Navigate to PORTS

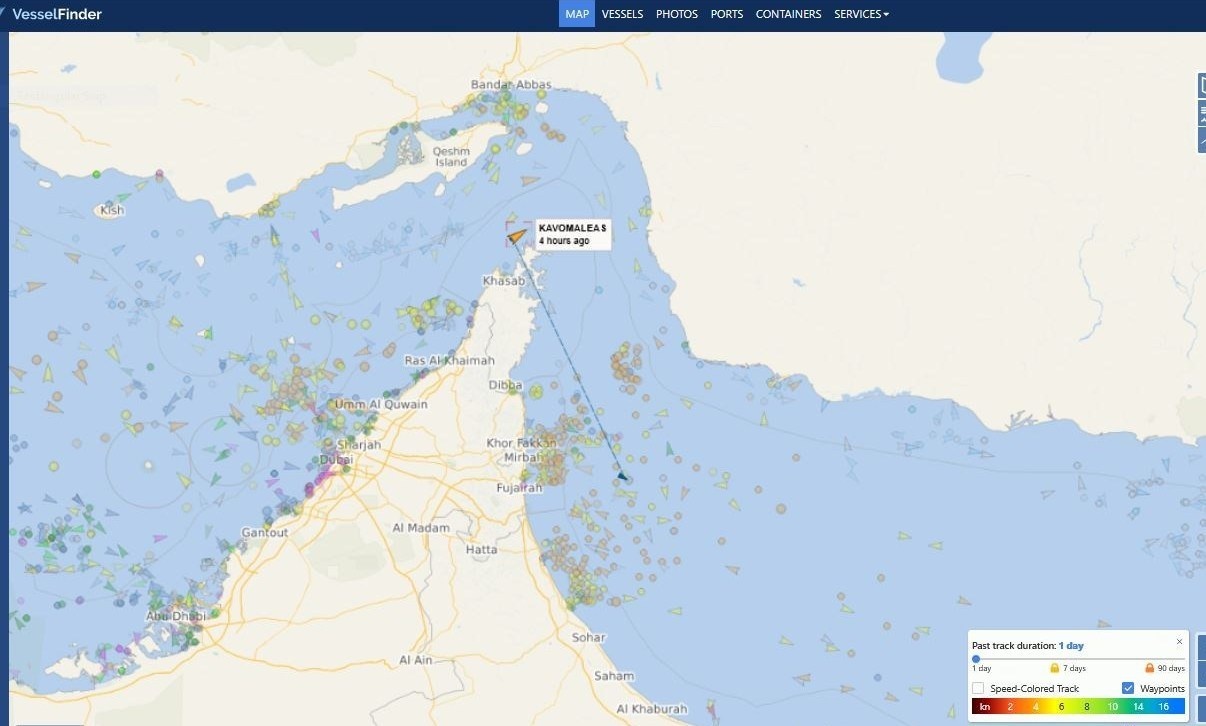[727, 14]
